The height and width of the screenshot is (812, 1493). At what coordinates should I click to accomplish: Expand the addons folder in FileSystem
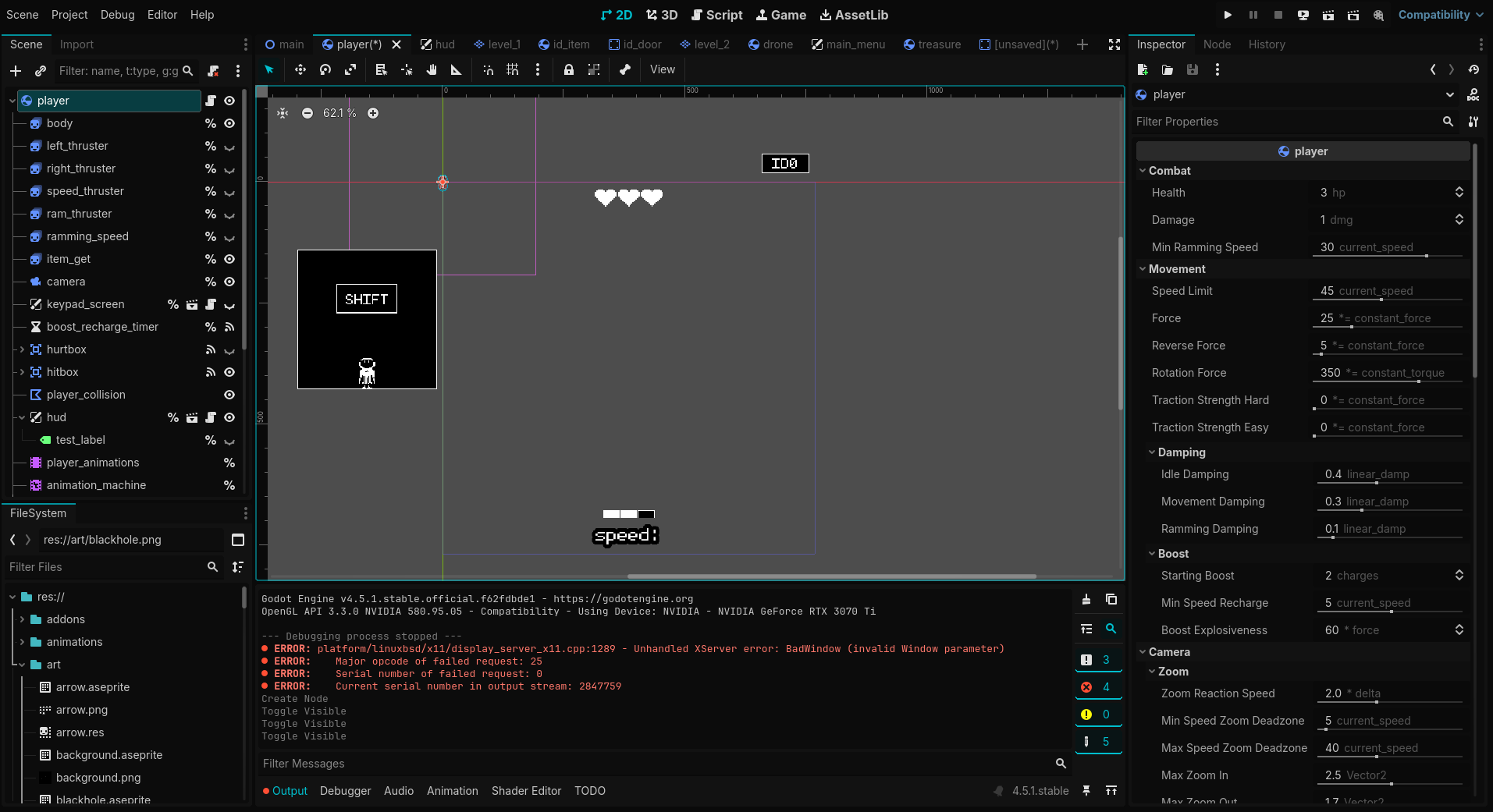(22, 619)
